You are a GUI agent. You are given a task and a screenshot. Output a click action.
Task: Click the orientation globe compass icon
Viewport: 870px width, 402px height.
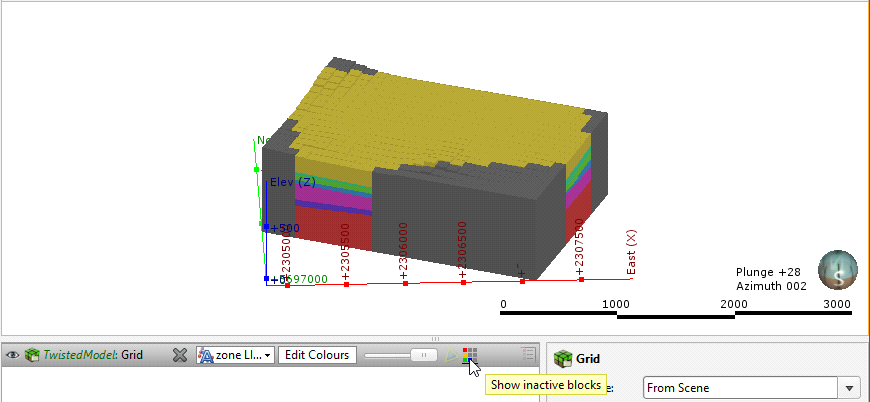(x=836, y=270)
